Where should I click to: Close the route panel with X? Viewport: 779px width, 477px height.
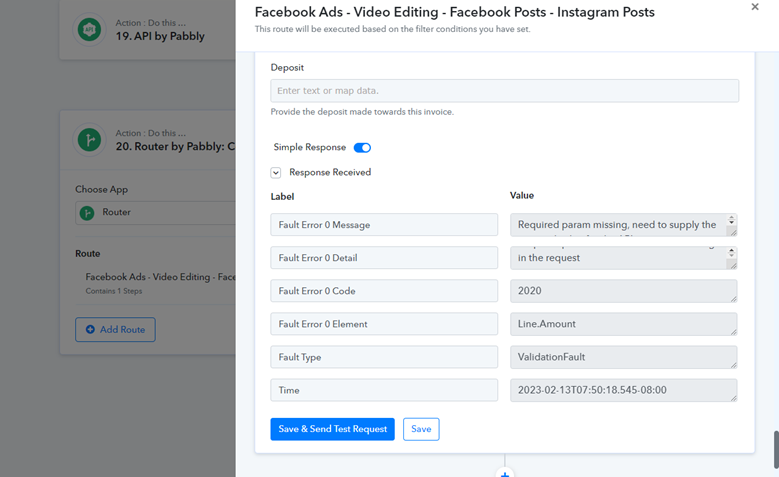tap(755, 7)
